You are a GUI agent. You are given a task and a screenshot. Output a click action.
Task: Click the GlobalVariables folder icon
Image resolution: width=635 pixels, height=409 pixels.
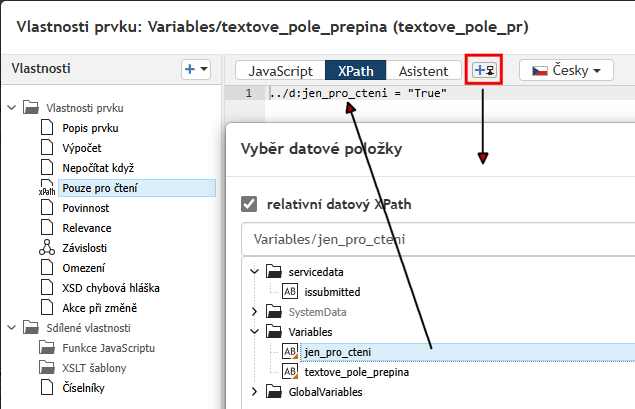coord(274,392)
